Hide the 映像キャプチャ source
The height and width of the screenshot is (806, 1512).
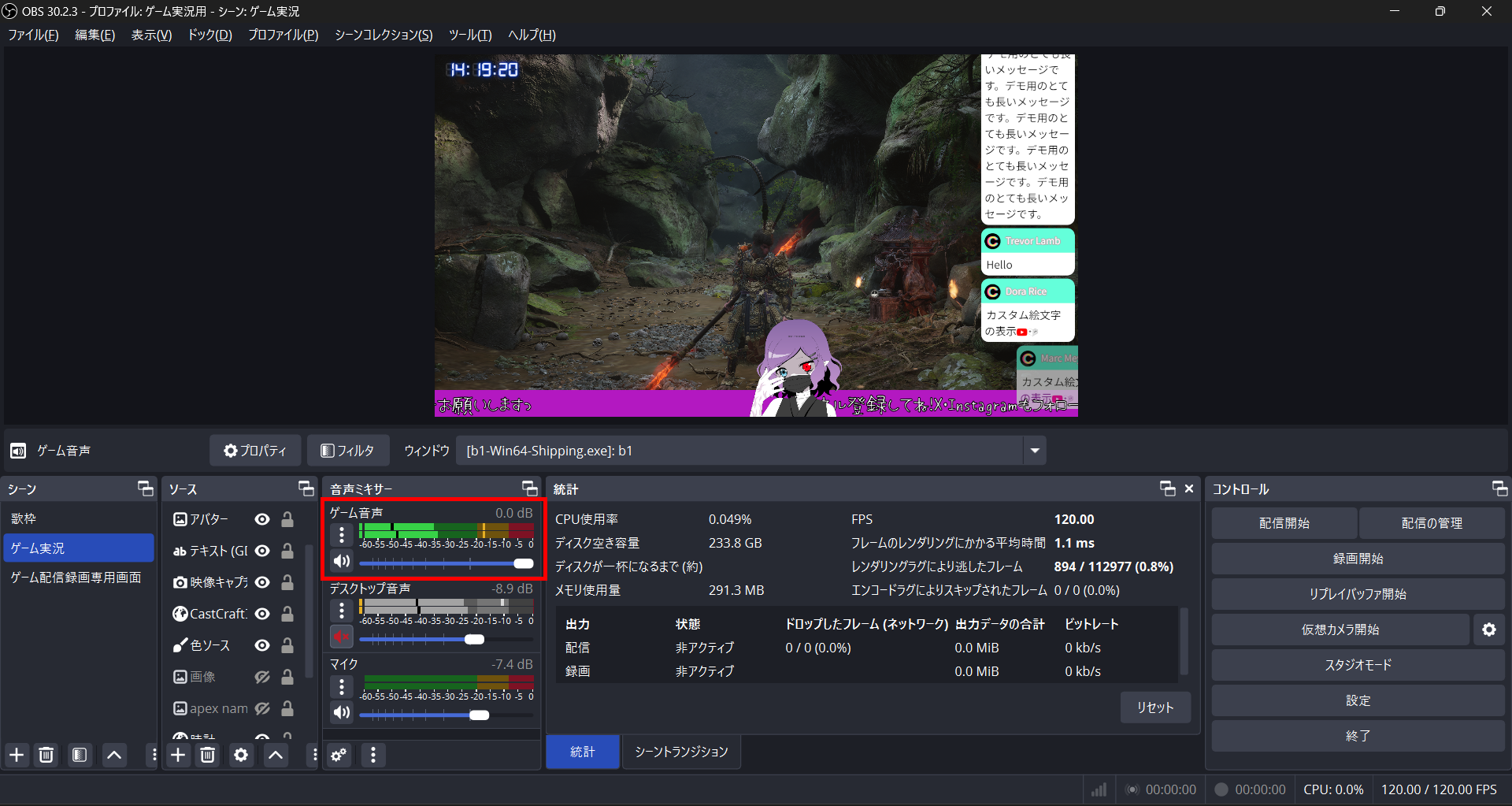coord(262,582)
